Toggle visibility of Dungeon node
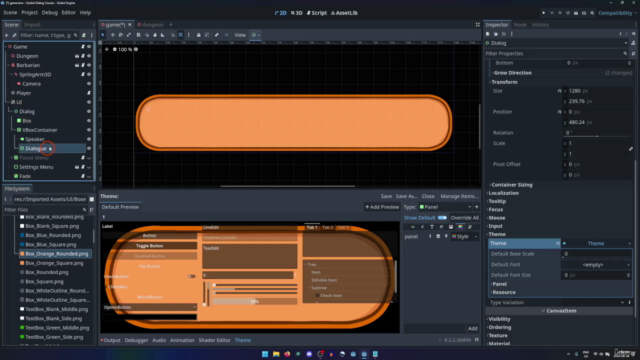This screenshot has width=640, height=360. click(89, 56)
